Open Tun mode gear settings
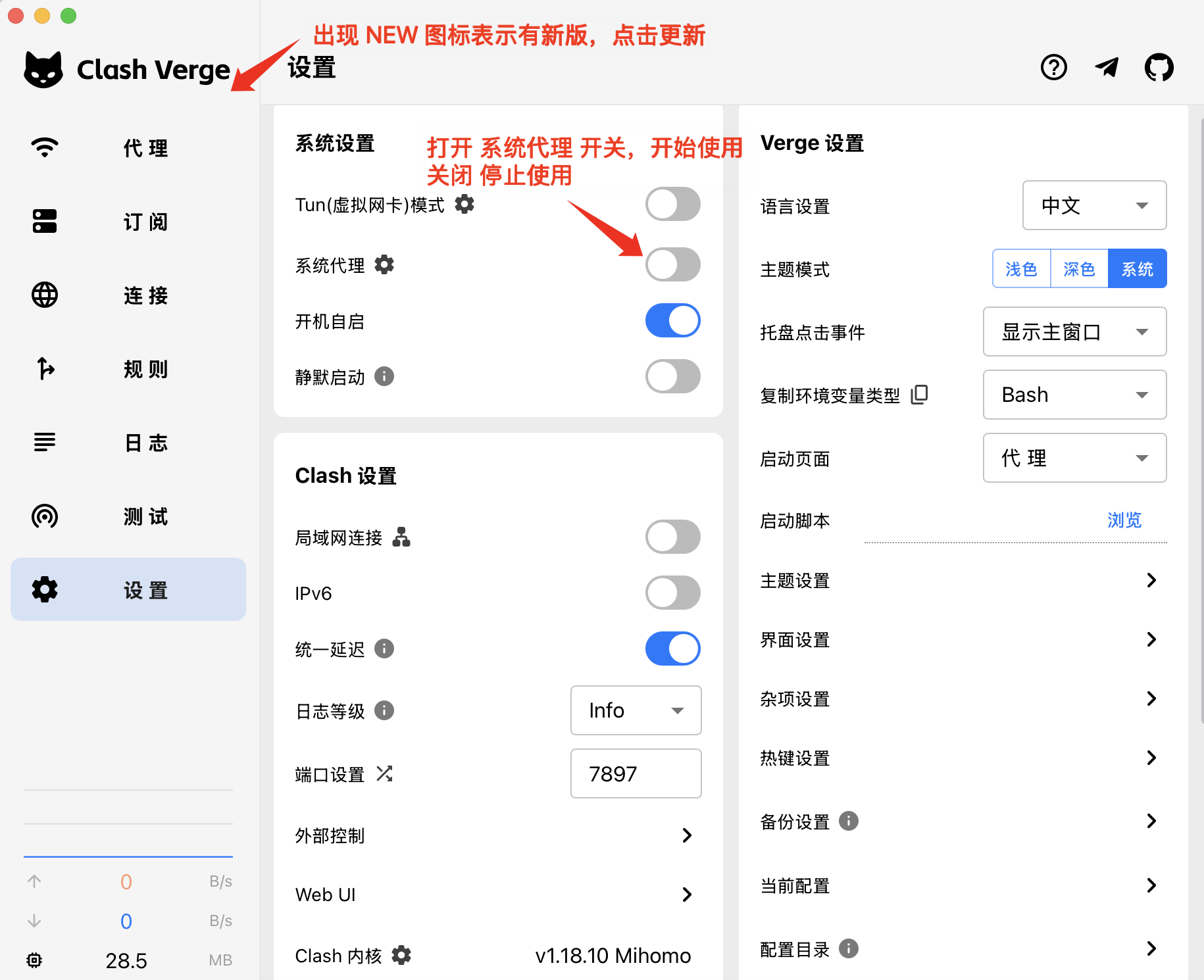Image resolution: width=1204 pixels, height=980 pixels. point(464,205)
